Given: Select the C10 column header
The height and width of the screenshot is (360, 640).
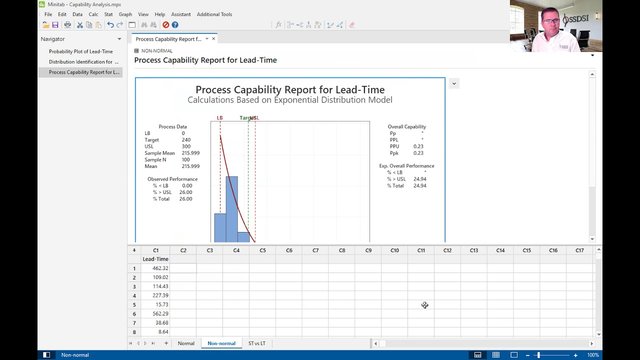Looking at the screenshot, I should [394, 250].
